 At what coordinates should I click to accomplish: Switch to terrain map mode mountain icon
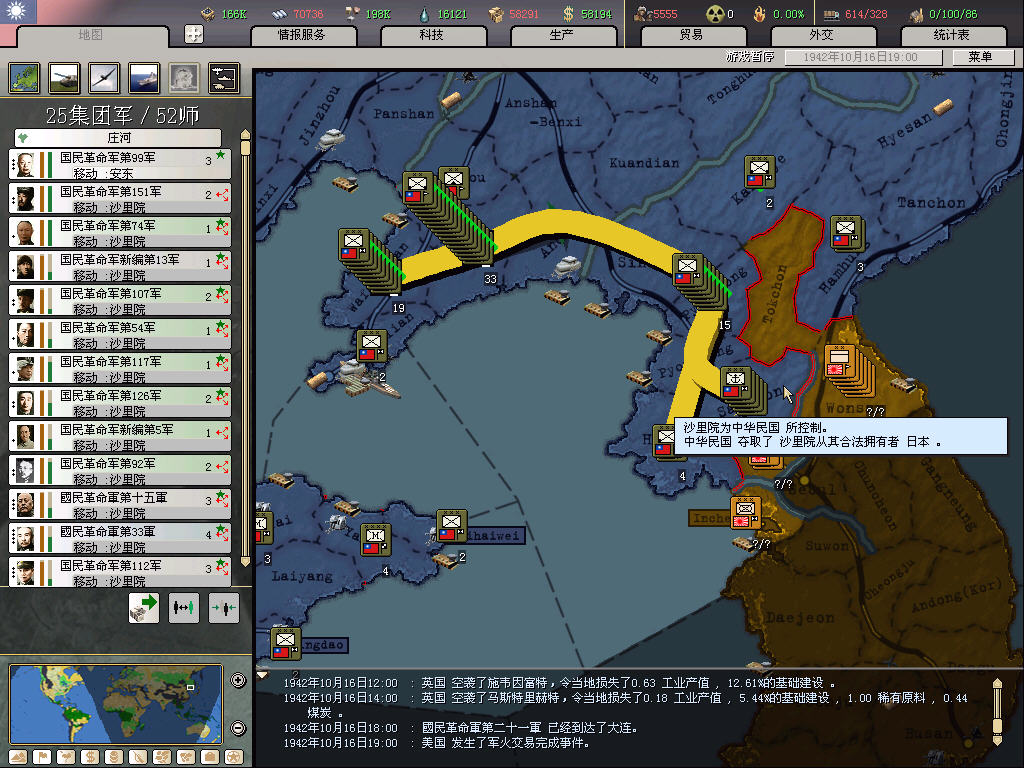click(18, 758)
